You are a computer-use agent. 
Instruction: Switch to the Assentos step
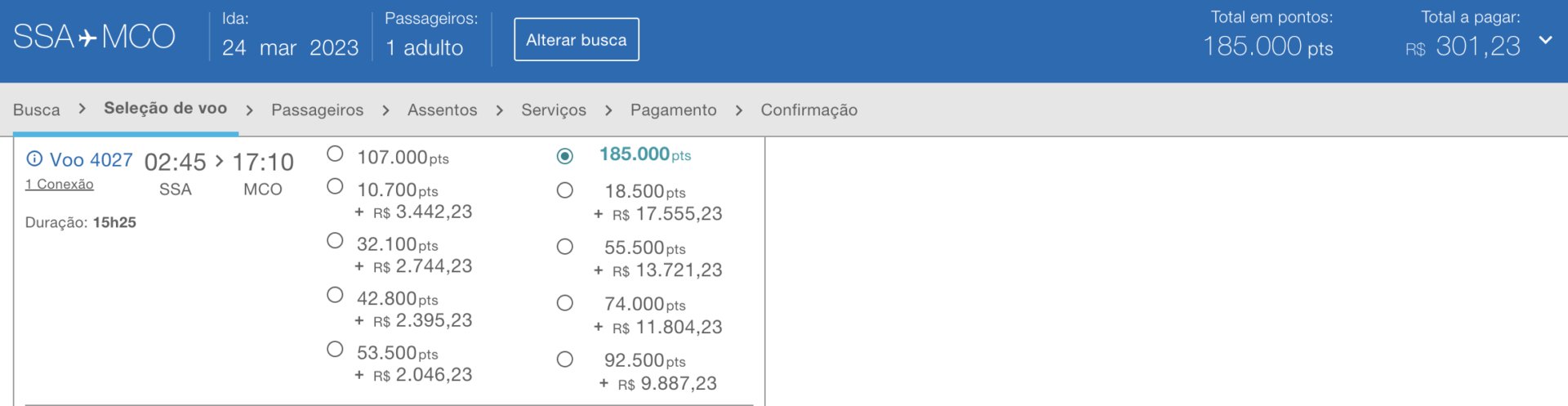point(442,110)
